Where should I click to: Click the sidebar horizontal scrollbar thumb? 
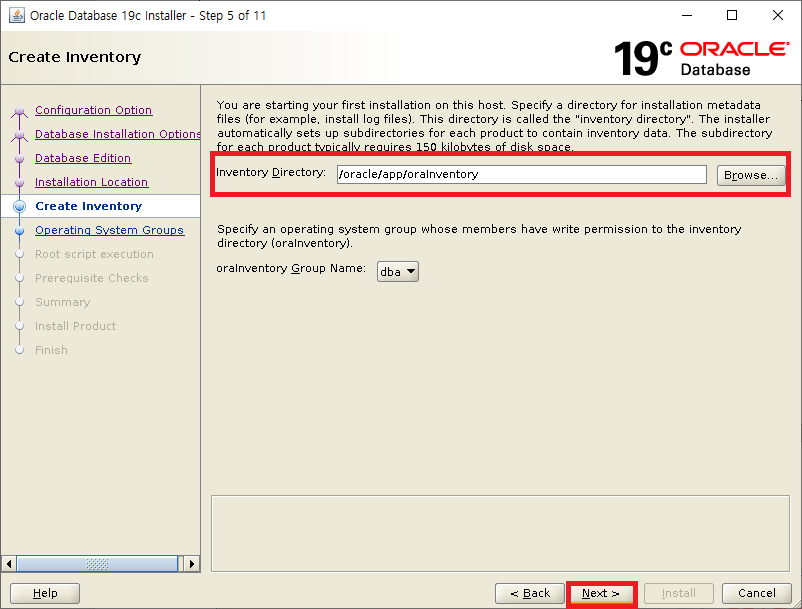[97, 564]
